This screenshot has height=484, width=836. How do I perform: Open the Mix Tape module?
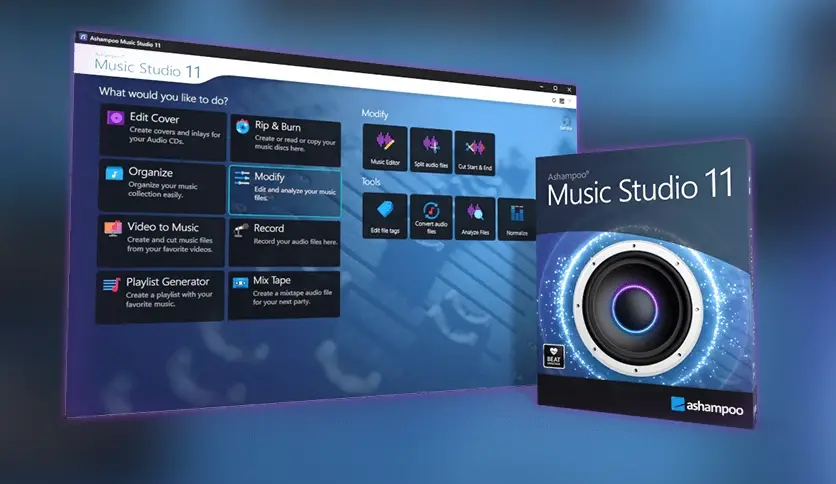coord(284,294)
